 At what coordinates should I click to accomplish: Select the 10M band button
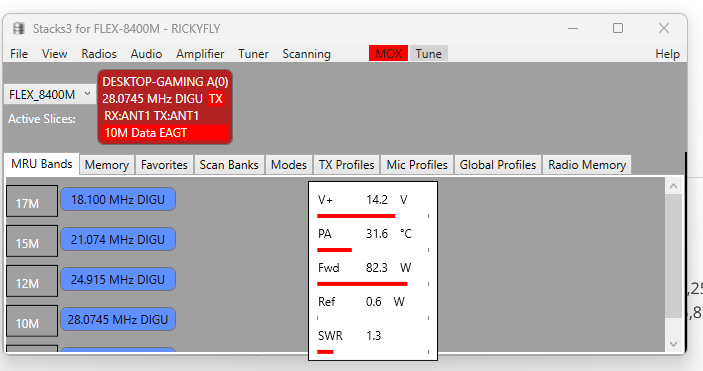click(32, 321)
